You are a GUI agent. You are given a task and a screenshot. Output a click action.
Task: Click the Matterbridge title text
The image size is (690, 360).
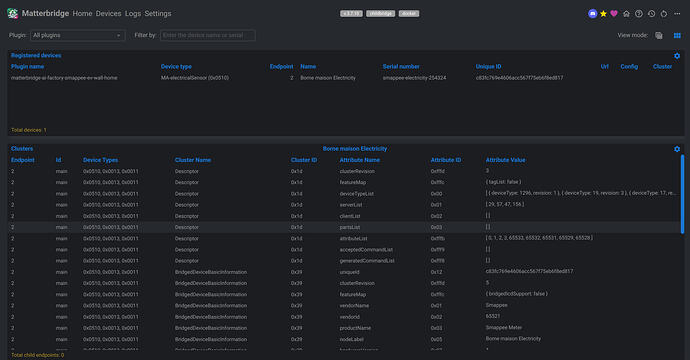tap(45, 14)
